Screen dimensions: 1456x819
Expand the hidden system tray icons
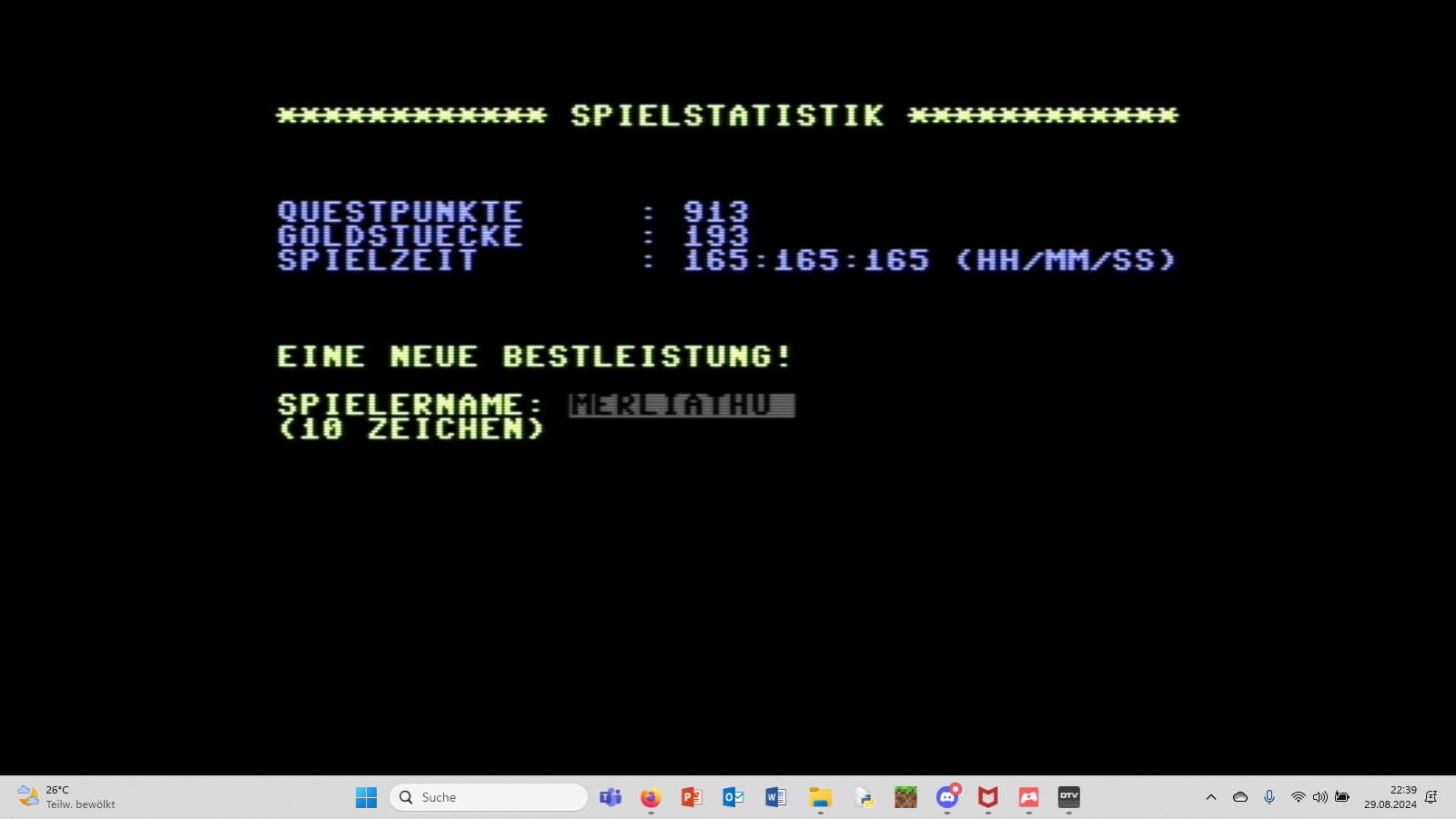[1211, 797]
